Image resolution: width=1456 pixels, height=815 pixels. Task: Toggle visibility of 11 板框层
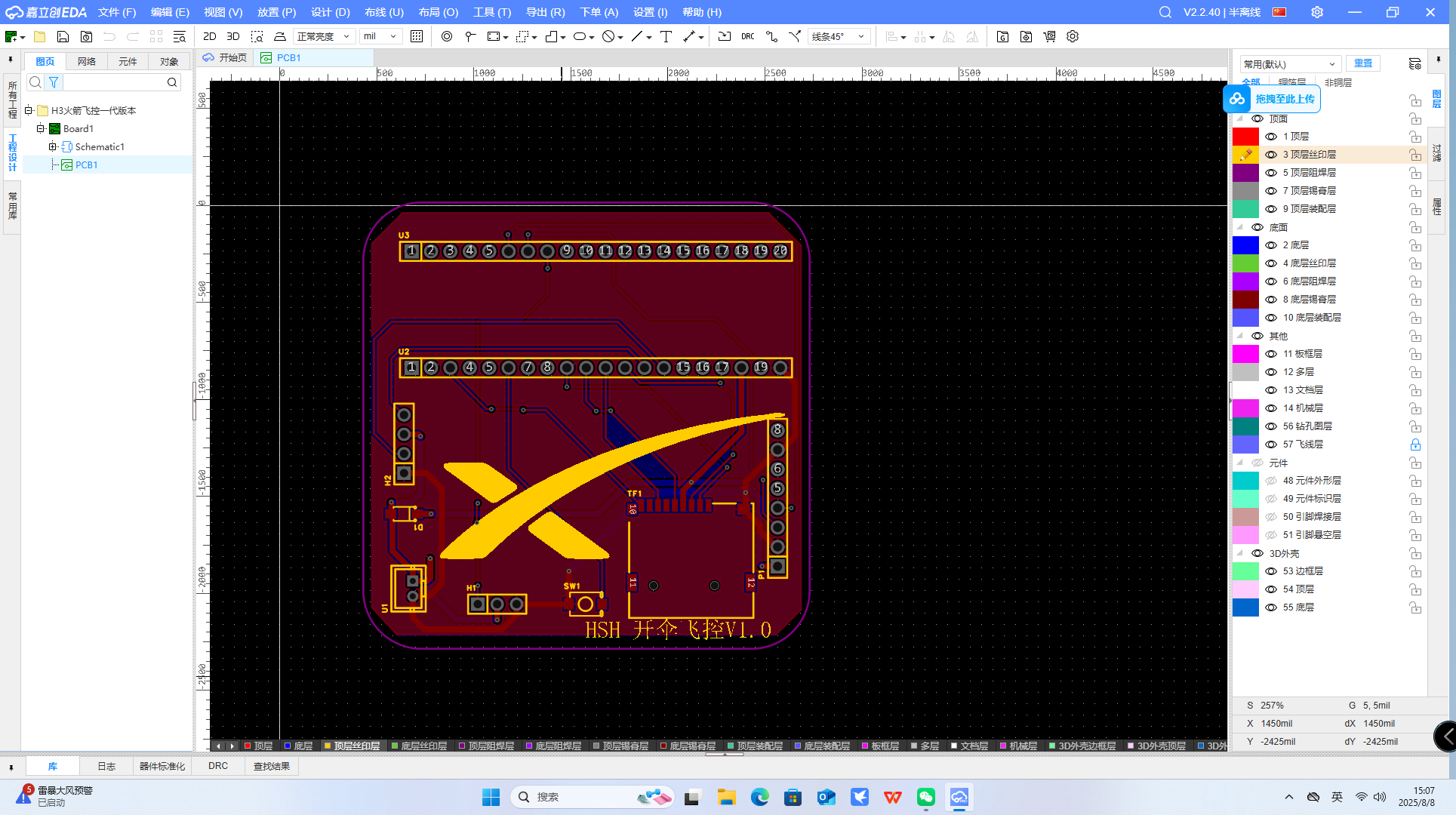click(x=1271, y=354)
